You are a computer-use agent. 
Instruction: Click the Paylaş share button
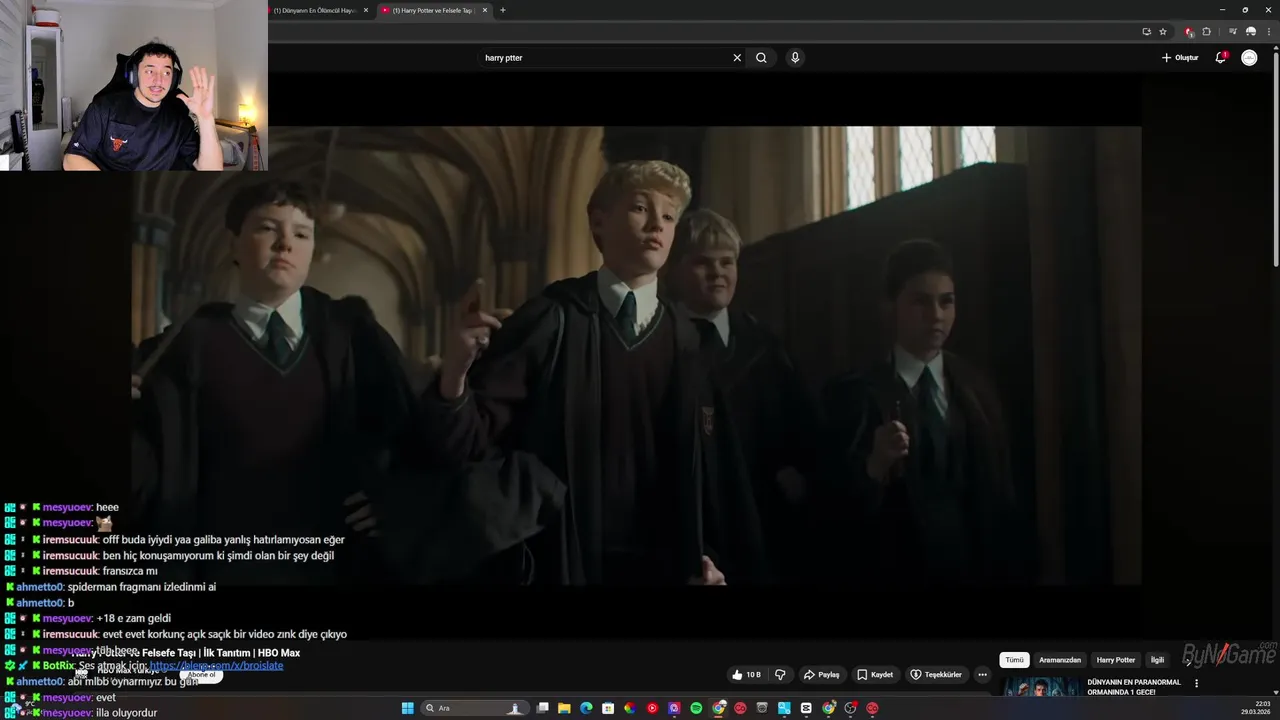click(x=821, y=675)
